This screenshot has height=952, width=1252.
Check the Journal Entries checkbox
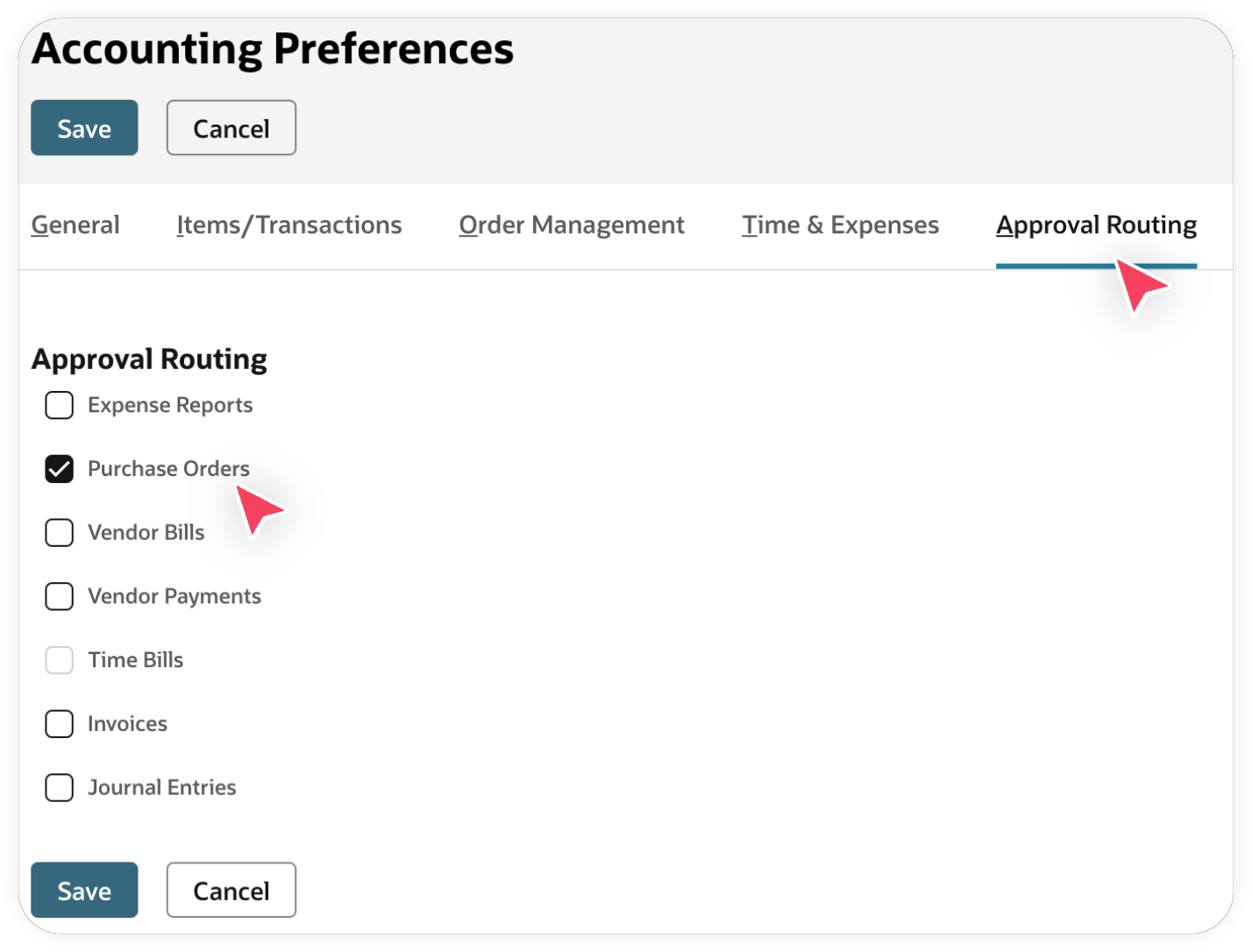click(59, 787)
